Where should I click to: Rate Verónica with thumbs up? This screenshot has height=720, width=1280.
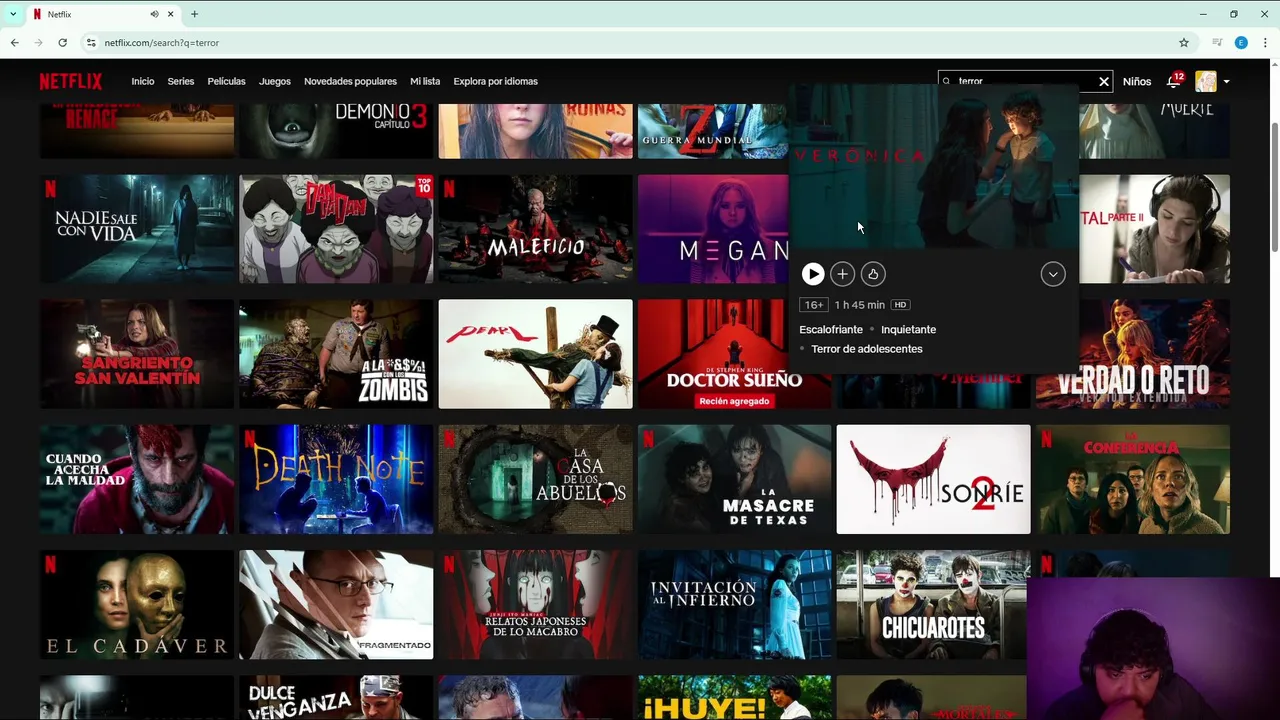coord(873,274)
